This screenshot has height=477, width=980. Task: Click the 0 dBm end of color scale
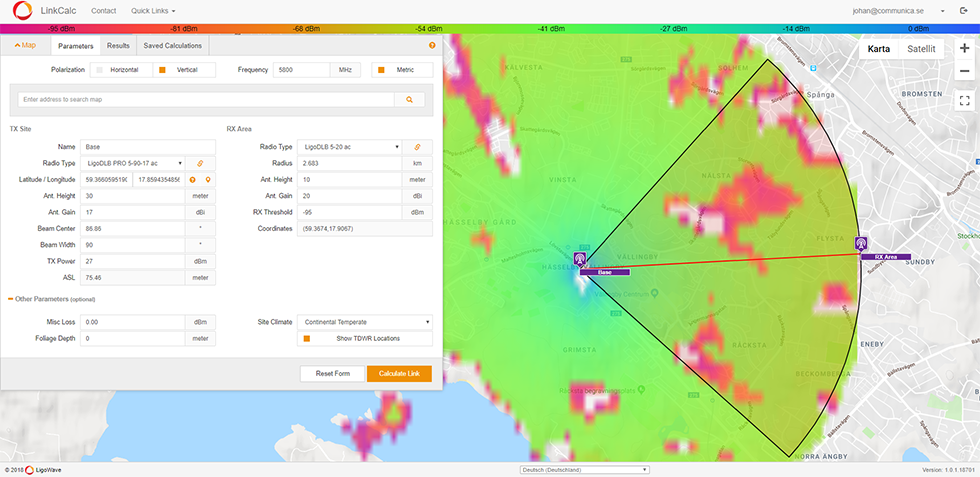(919, 29)
